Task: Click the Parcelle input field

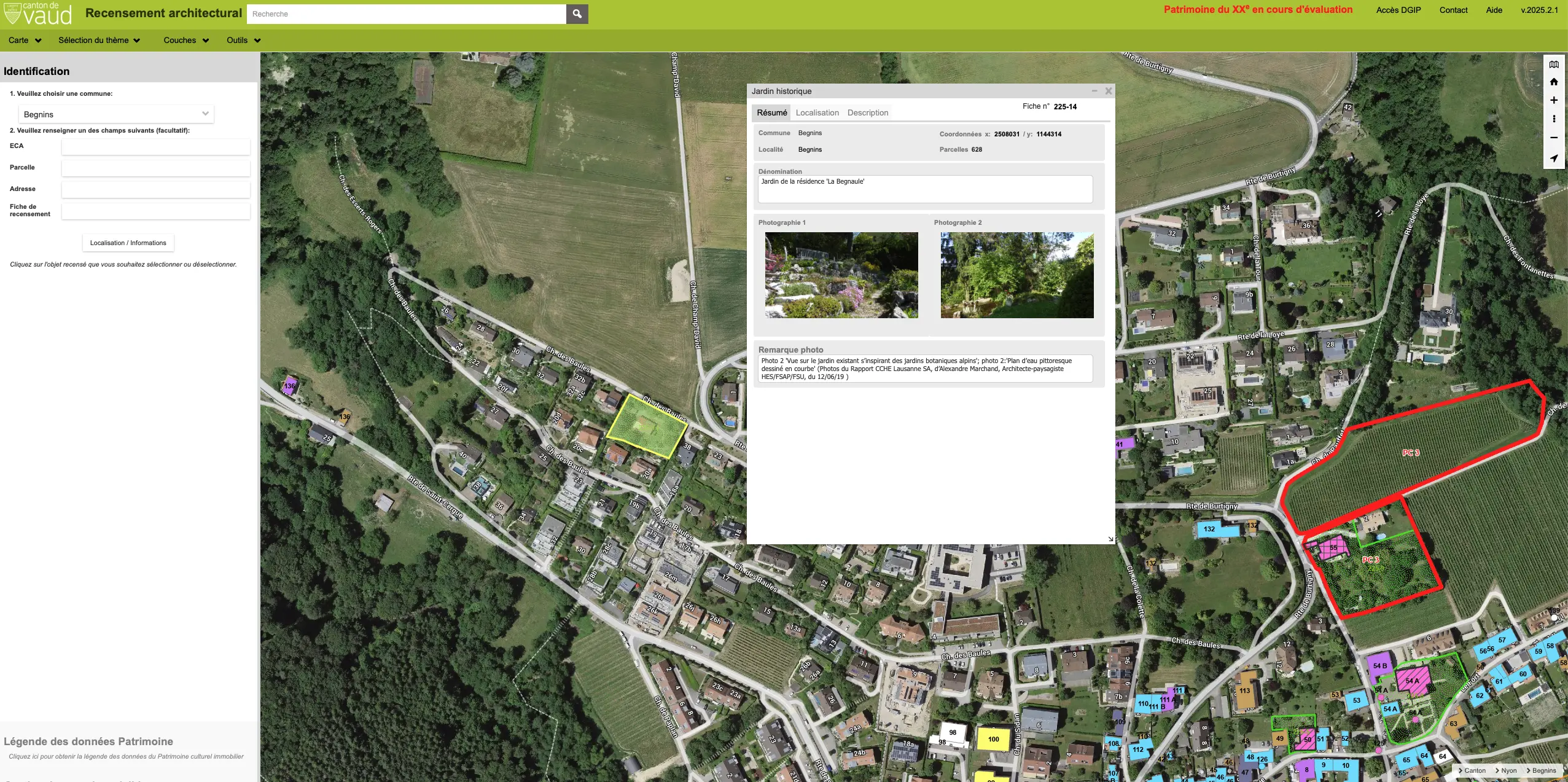Action: pyautogui.click(x=155, y=168)
